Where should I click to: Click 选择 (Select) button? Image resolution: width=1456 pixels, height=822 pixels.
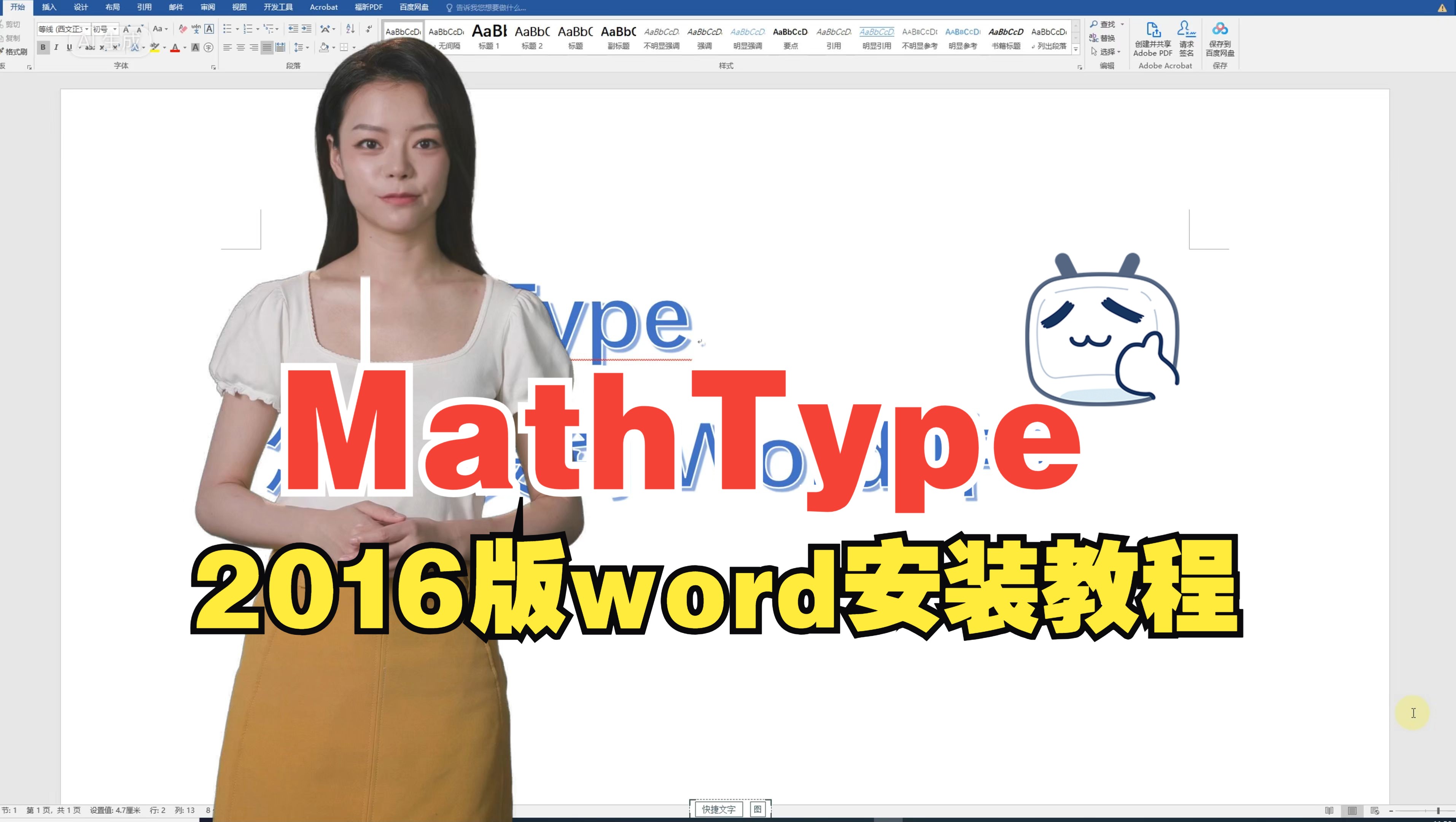(1105, 52)
